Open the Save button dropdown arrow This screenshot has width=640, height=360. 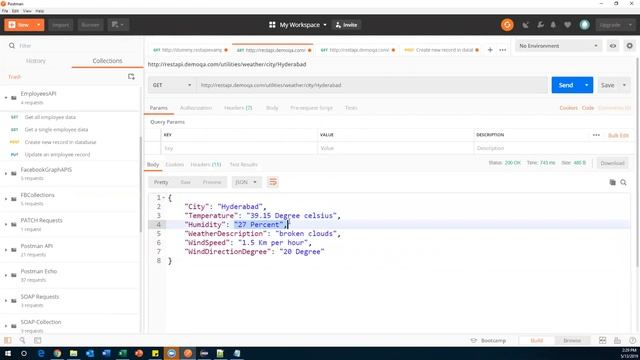coord(624,85)
